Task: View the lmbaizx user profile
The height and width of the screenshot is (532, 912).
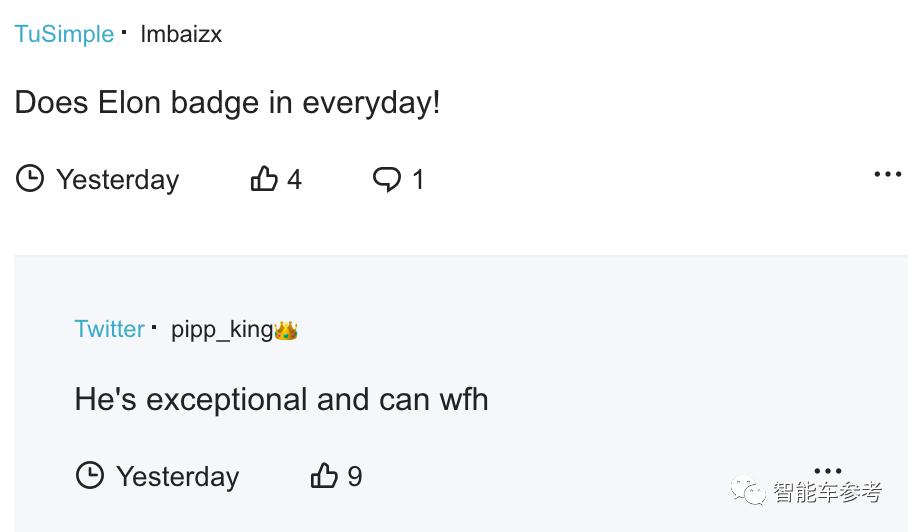Action: tap(181, 34)
